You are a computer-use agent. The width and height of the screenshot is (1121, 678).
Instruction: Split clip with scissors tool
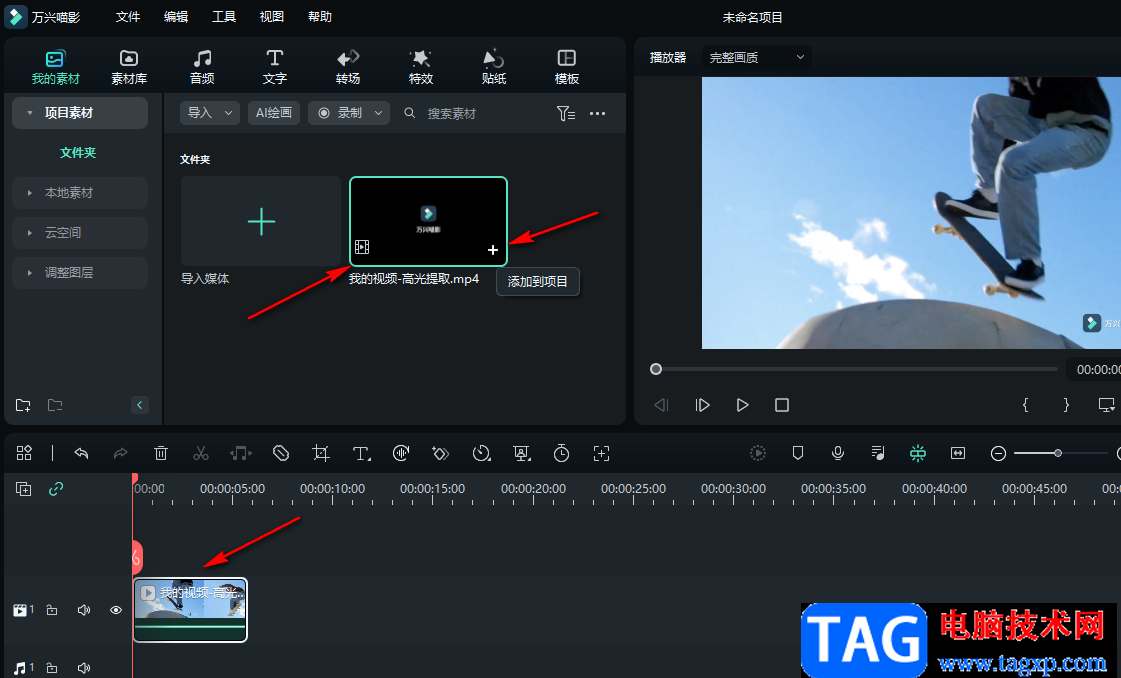pos(201,453)
